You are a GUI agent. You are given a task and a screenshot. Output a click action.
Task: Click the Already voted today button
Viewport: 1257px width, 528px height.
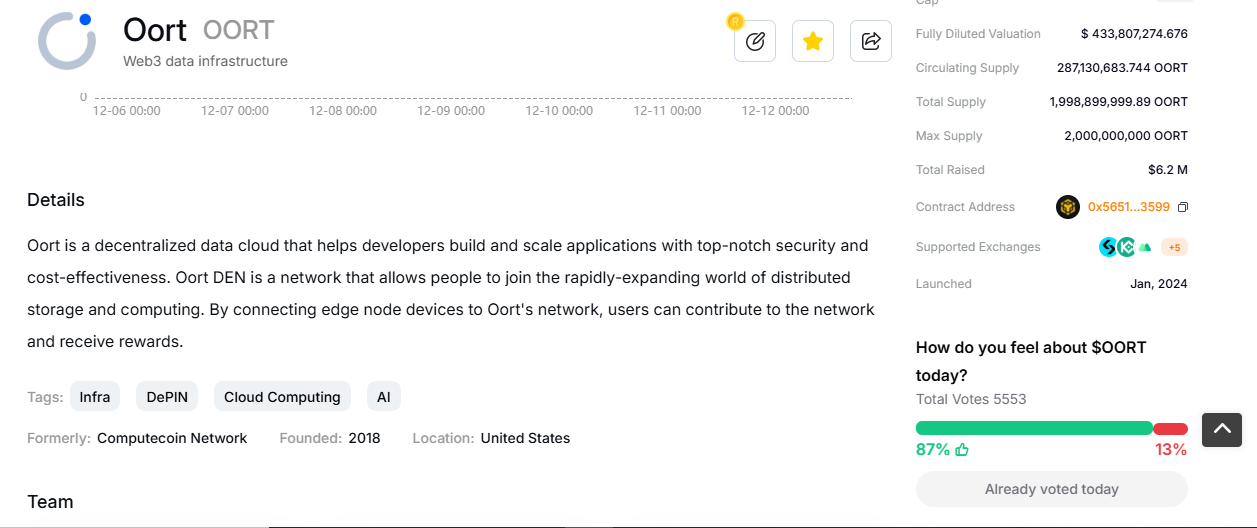click(x=1052, y=489)
